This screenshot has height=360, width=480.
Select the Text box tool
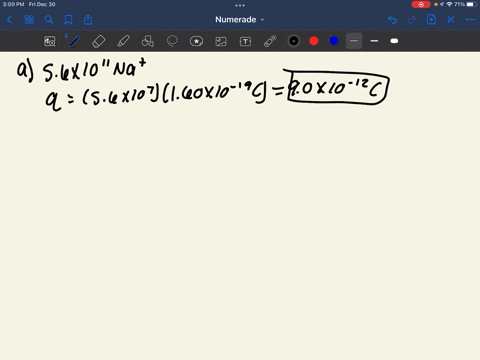point(245,41)
